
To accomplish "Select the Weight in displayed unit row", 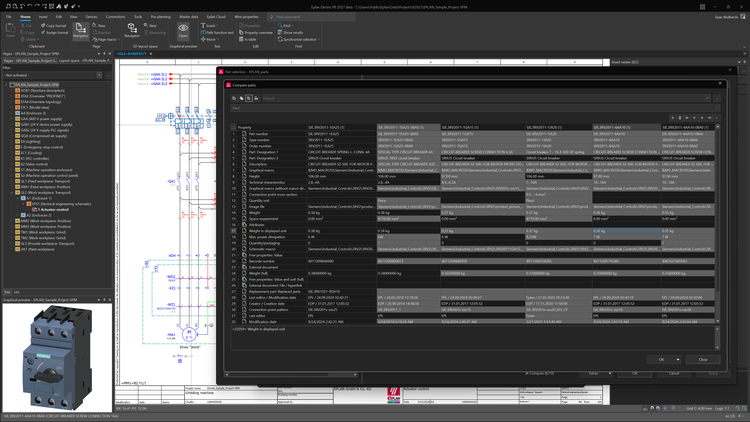I will click(x=473, y=231).
